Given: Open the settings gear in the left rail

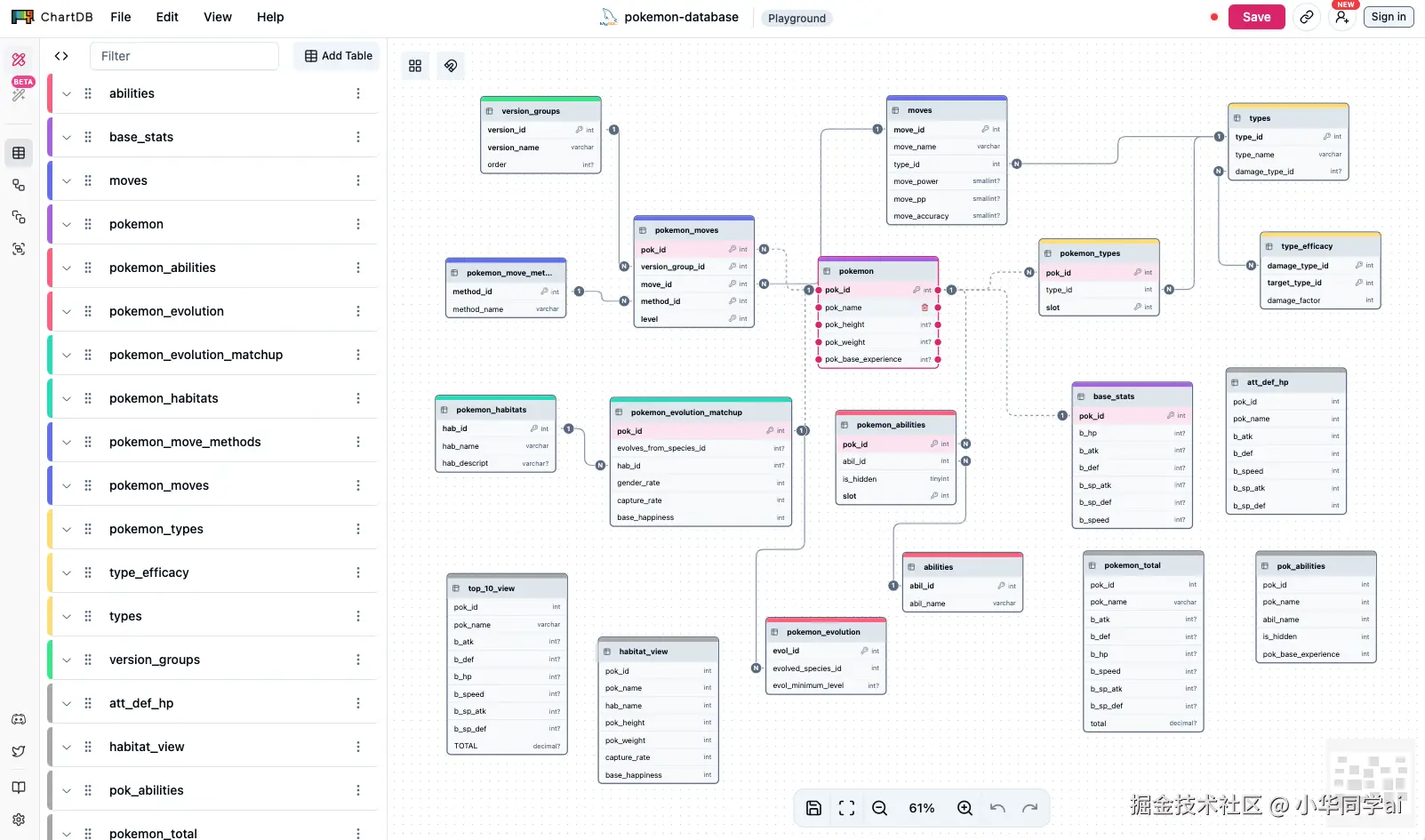Looking at the screenshot, I should (x=19, y=820).
